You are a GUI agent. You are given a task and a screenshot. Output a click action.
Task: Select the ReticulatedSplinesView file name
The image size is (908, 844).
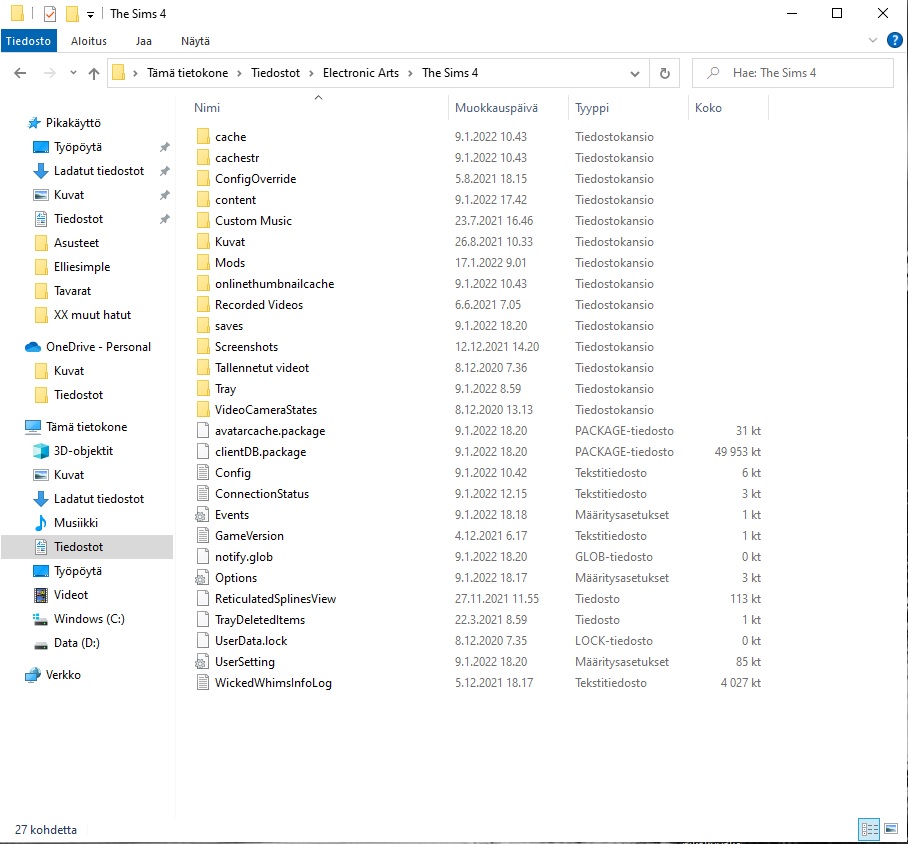[x=275, y=599]
